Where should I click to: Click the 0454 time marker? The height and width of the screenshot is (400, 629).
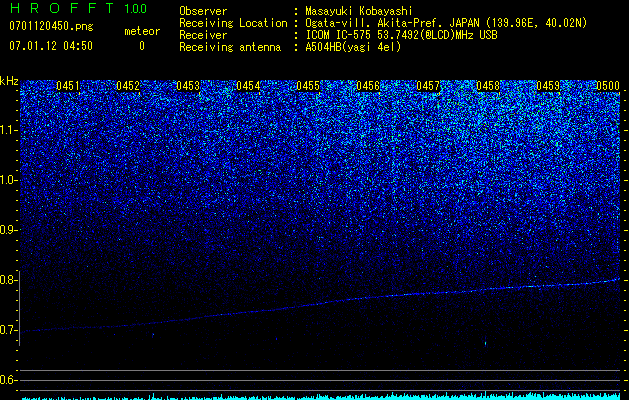point(248,86)
